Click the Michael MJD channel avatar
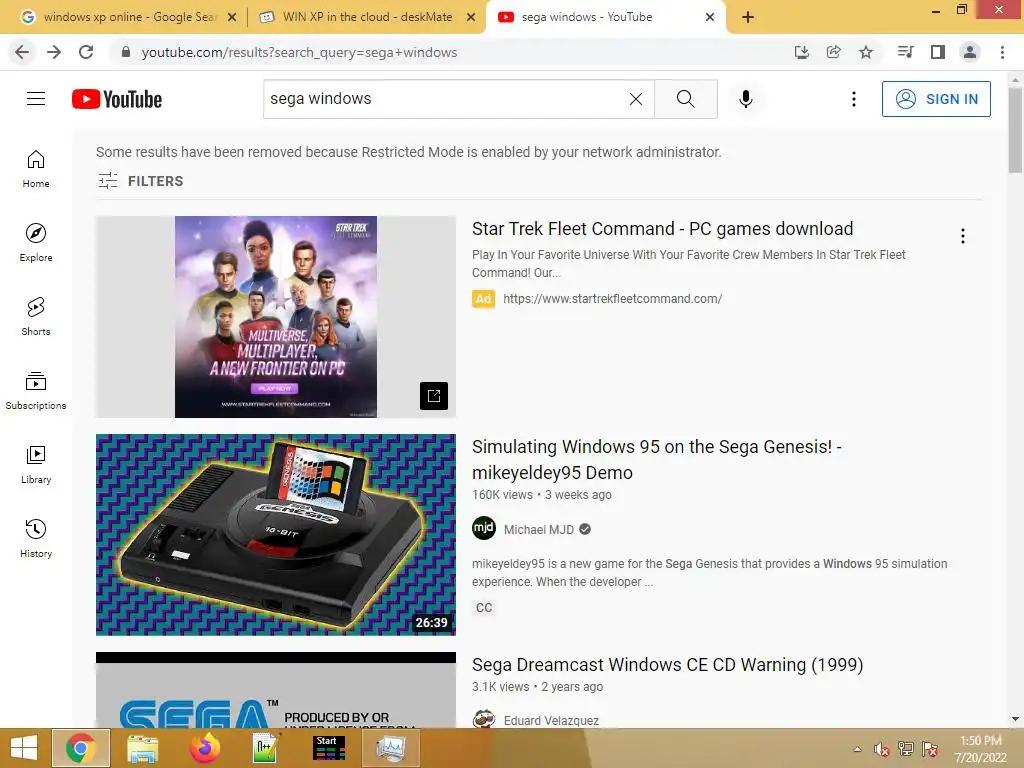The image size is (1024, 768). tap(484, 528)
